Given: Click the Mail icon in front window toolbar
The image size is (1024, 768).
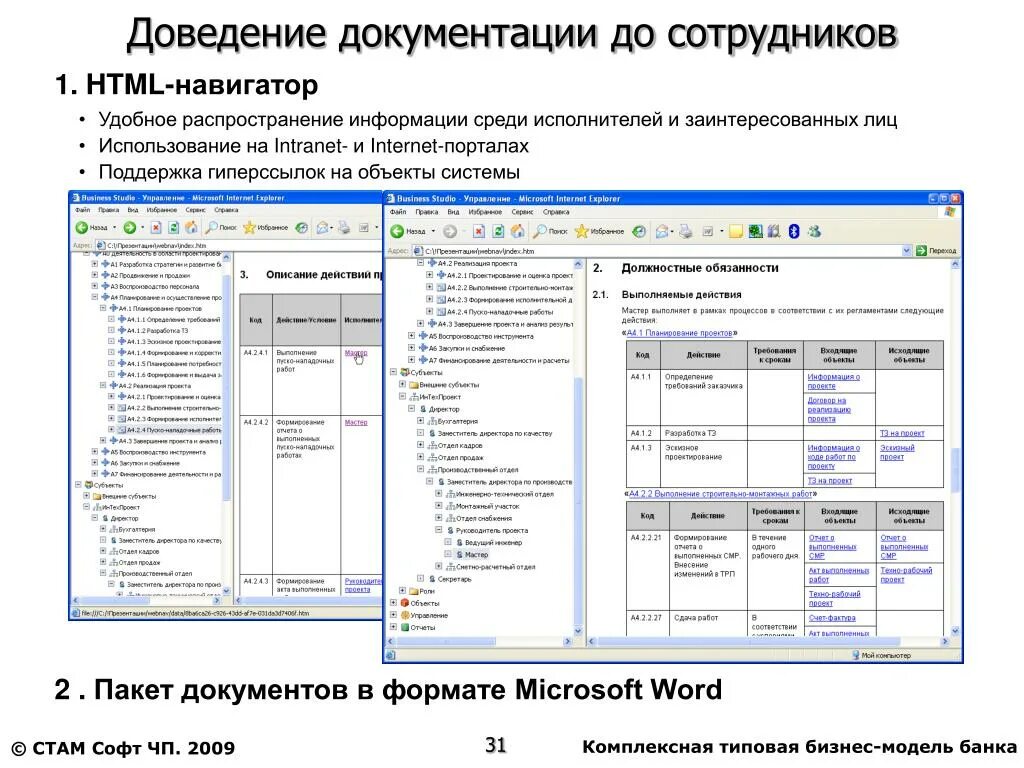Looking at the screenshot, I should (x=662, y=231).
